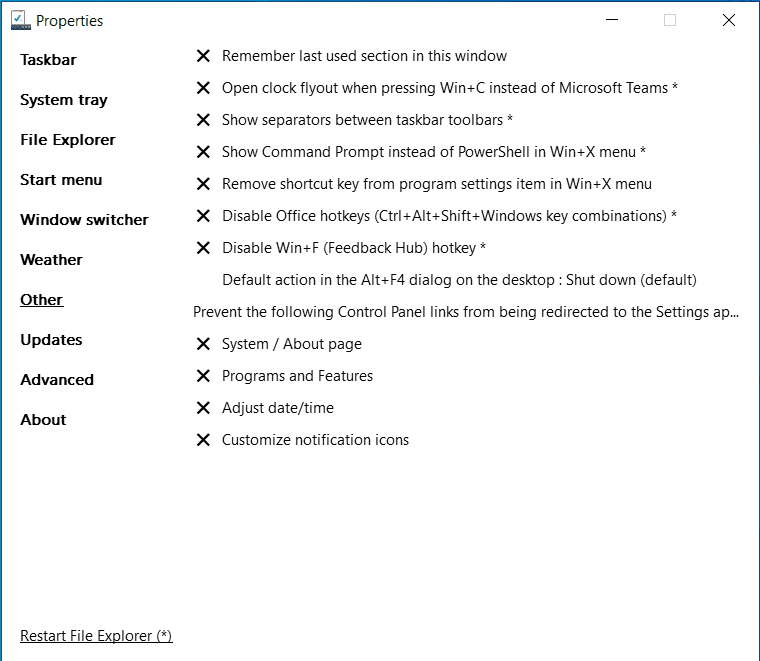Open the Taskbar section
This screenshot has width=760, height=661.
pos(48,60)
